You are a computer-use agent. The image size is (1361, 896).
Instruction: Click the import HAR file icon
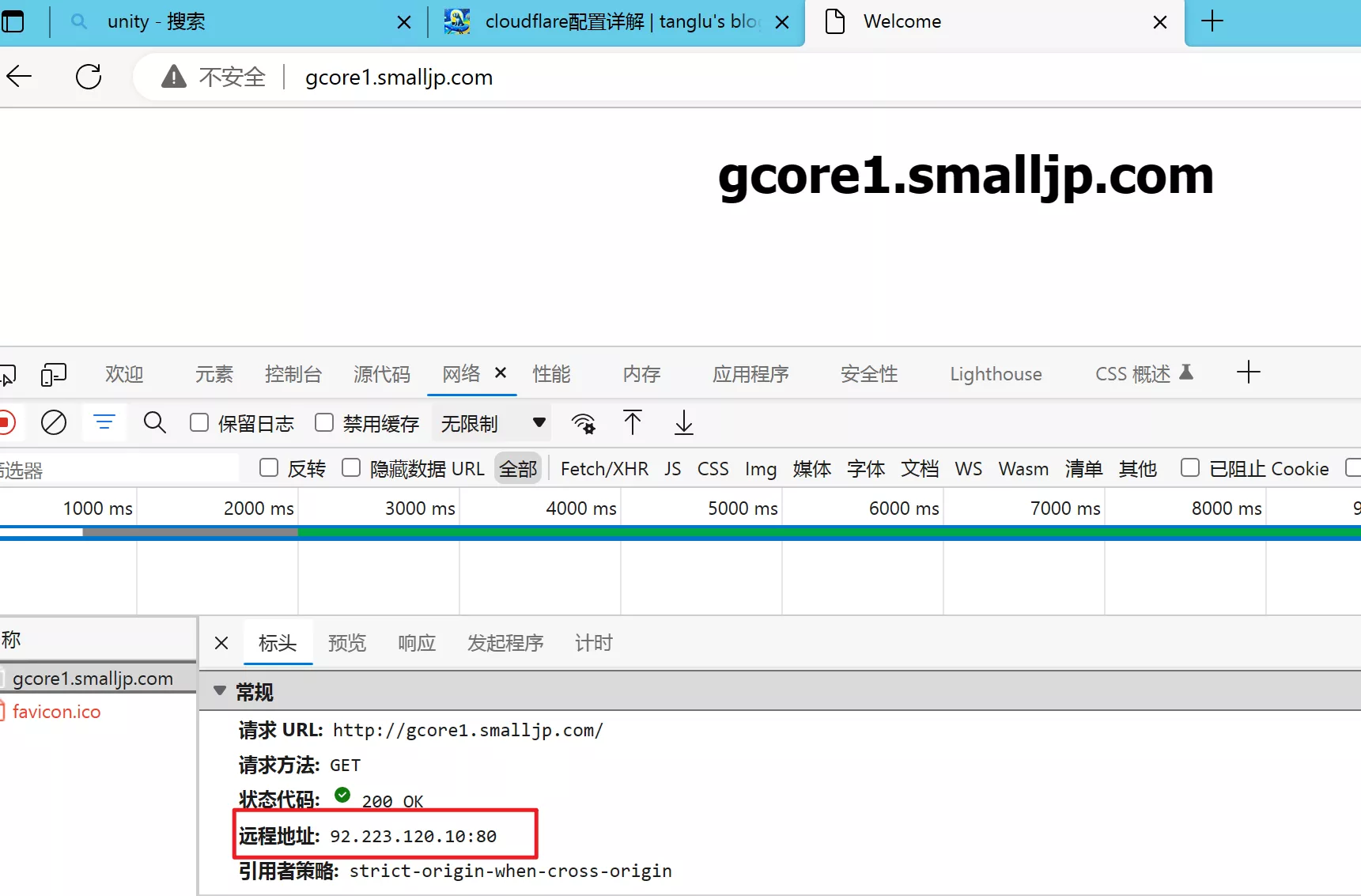(633, 422)
